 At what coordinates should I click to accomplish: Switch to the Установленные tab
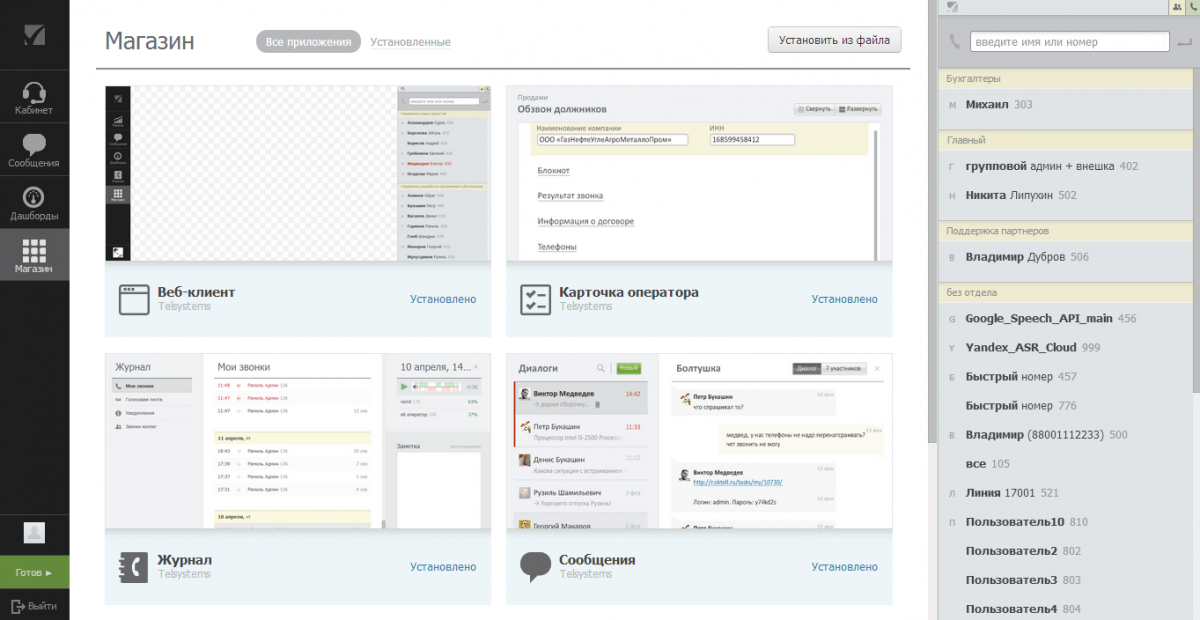[x=410, y=42]
